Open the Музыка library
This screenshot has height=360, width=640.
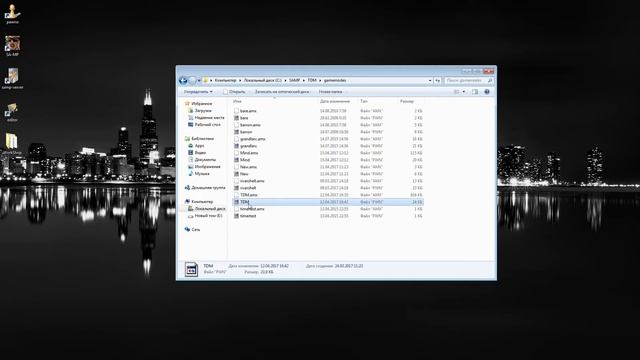coord(202,173)
